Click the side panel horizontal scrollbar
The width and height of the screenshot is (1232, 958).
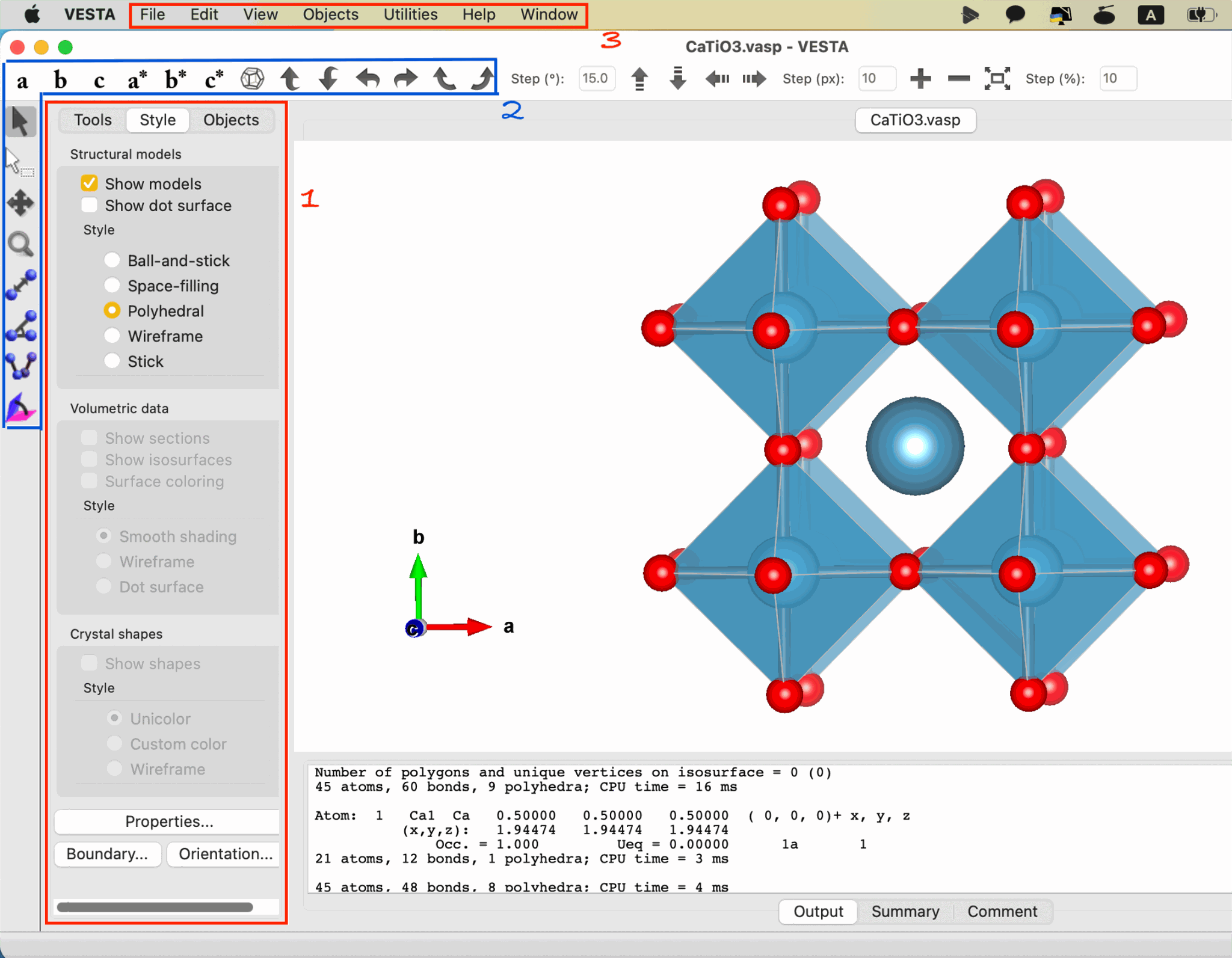tap(155, 907)
